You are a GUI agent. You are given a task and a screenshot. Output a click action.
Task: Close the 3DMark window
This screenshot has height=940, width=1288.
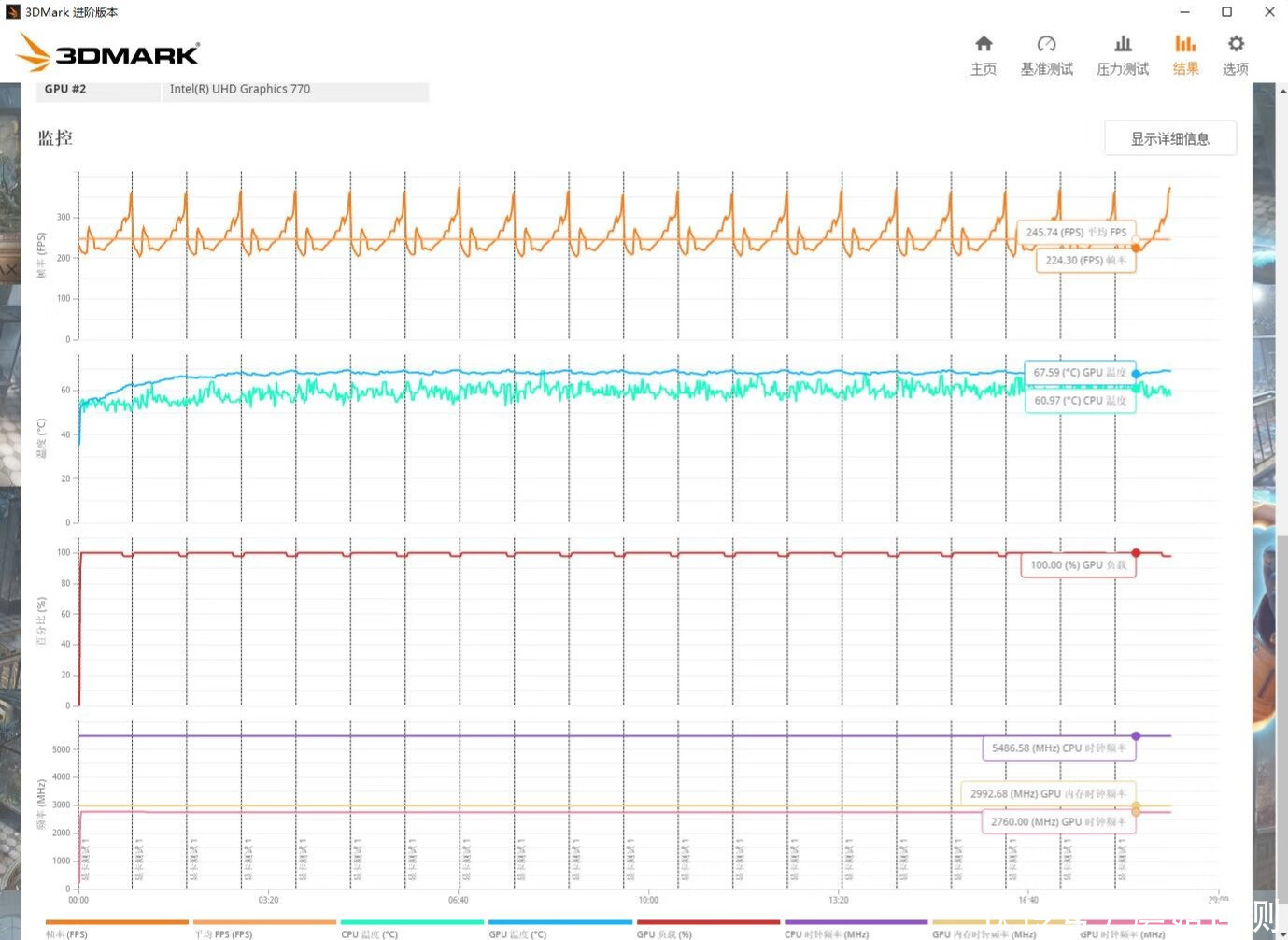pyautogui.click(x=1269, y=12)
